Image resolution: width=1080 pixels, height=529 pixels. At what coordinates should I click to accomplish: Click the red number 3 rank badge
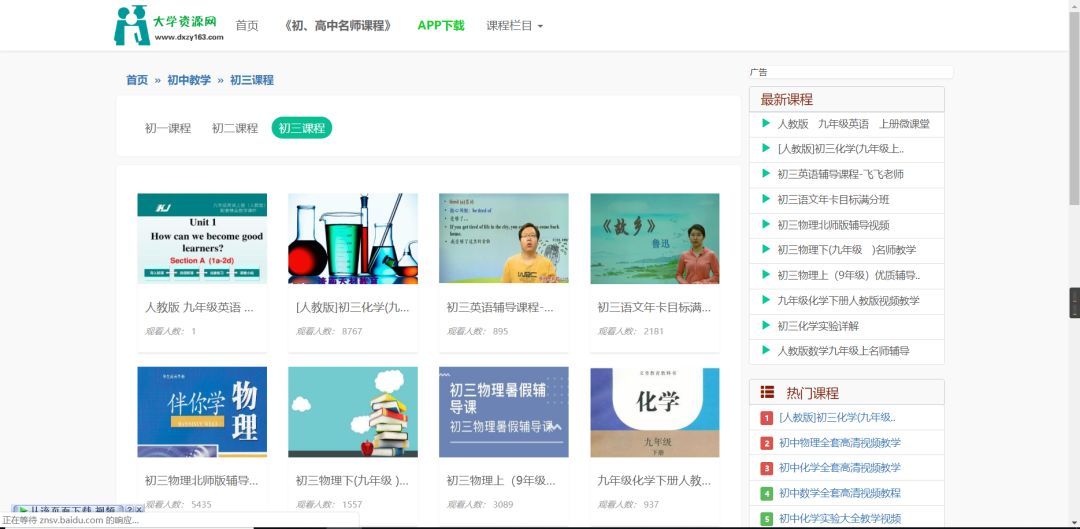point(767,468)
